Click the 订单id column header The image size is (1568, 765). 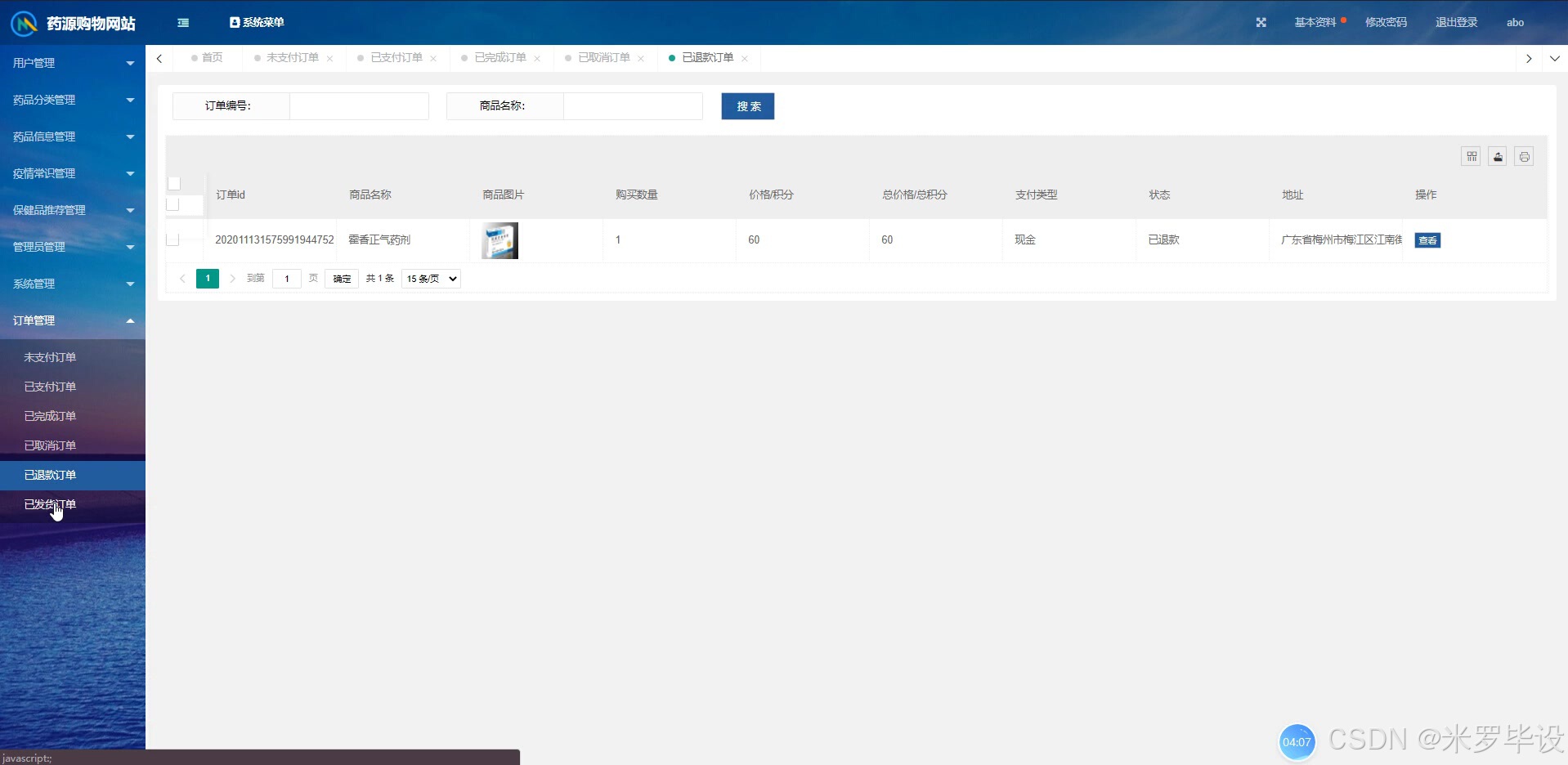pos(231,195)
